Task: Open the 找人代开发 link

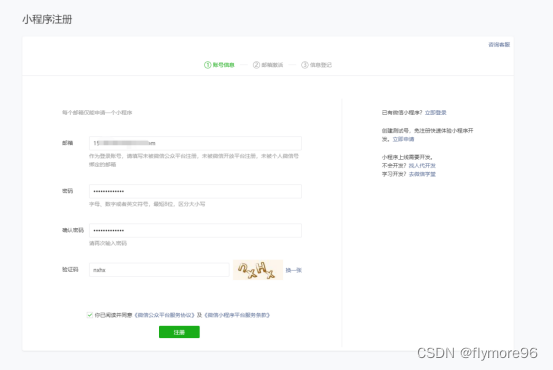Action: (x=422, y=165)
